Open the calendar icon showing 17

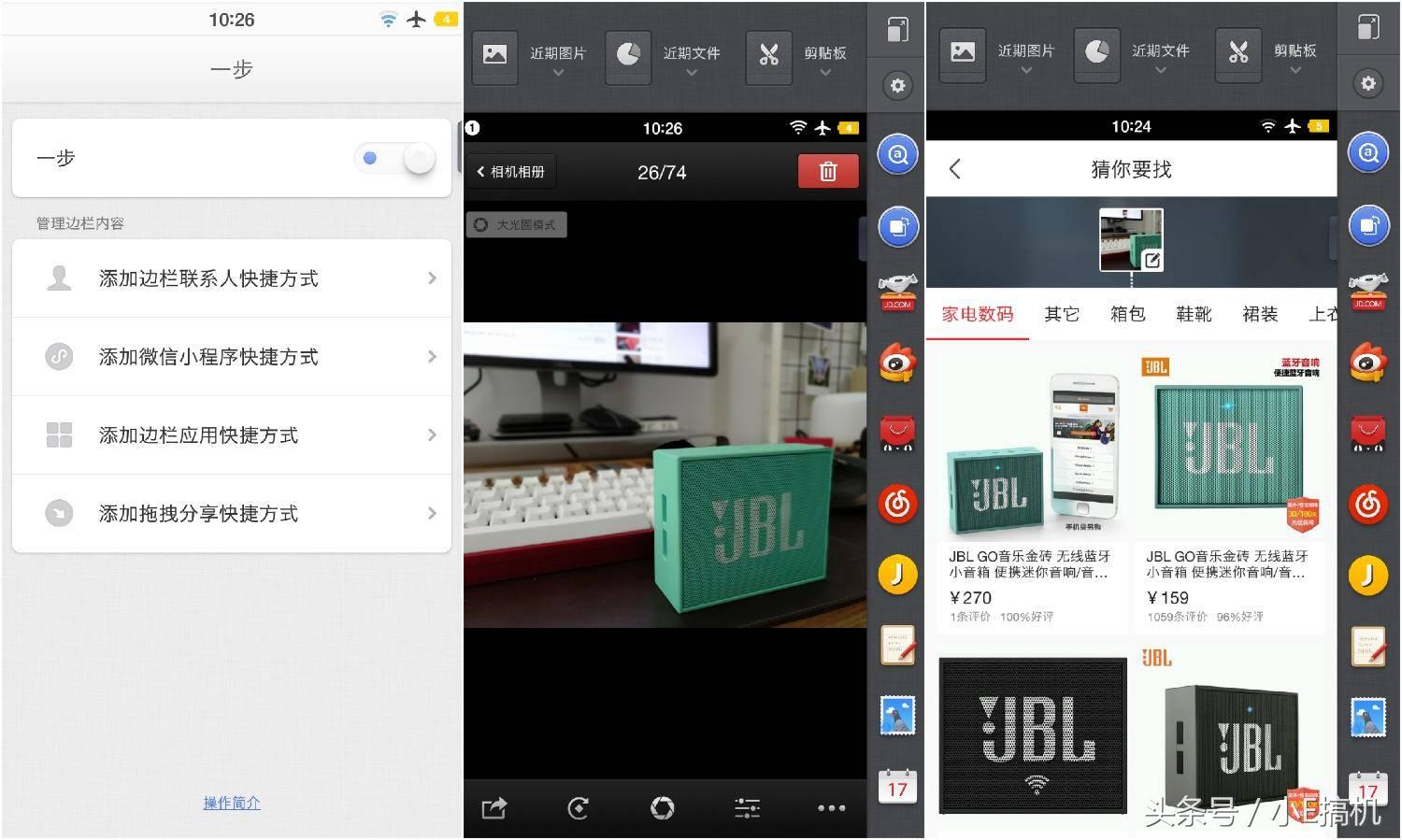click(897, 788)
